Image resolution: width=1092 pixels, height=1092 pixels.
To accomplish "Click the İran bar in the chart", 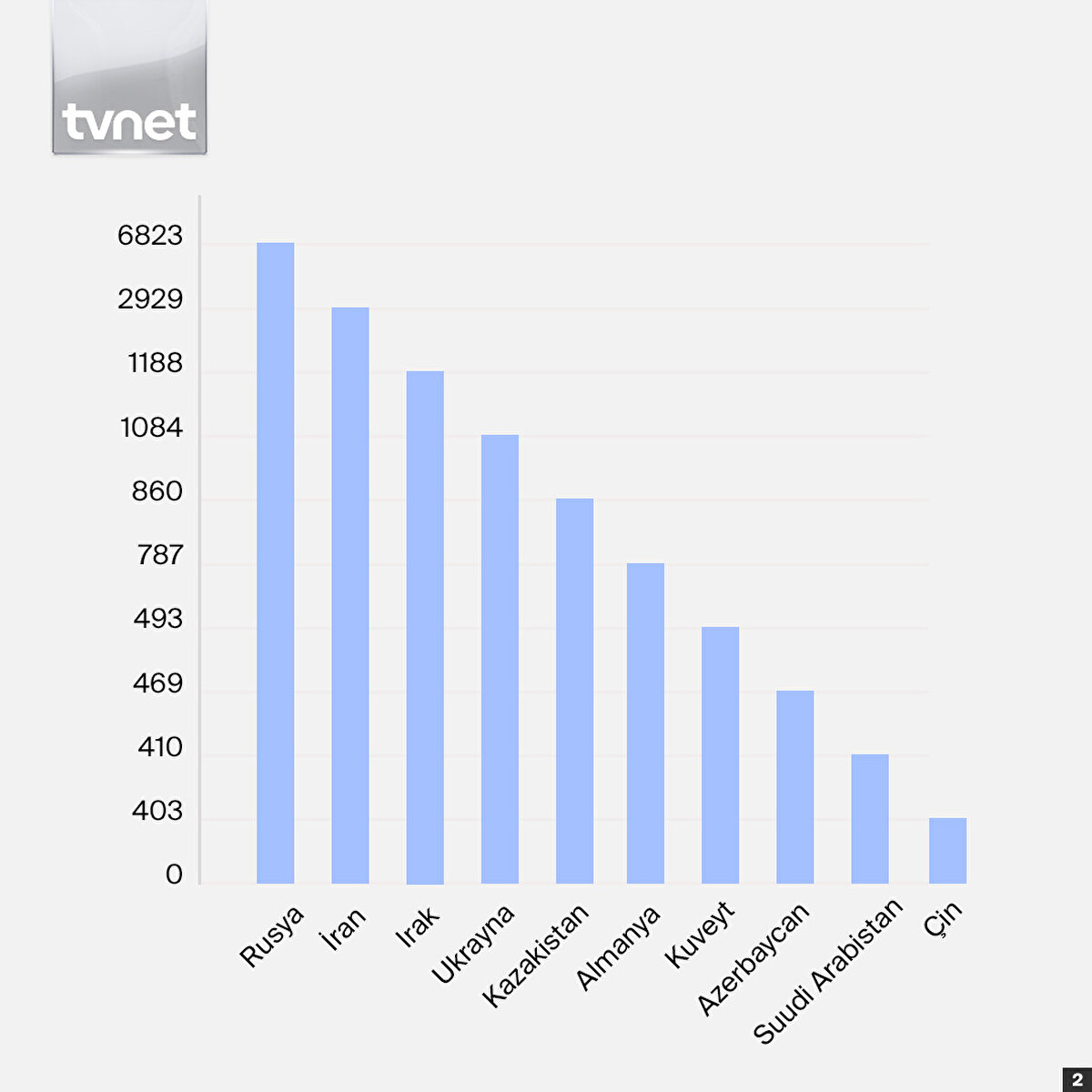I will pos(350,595).
